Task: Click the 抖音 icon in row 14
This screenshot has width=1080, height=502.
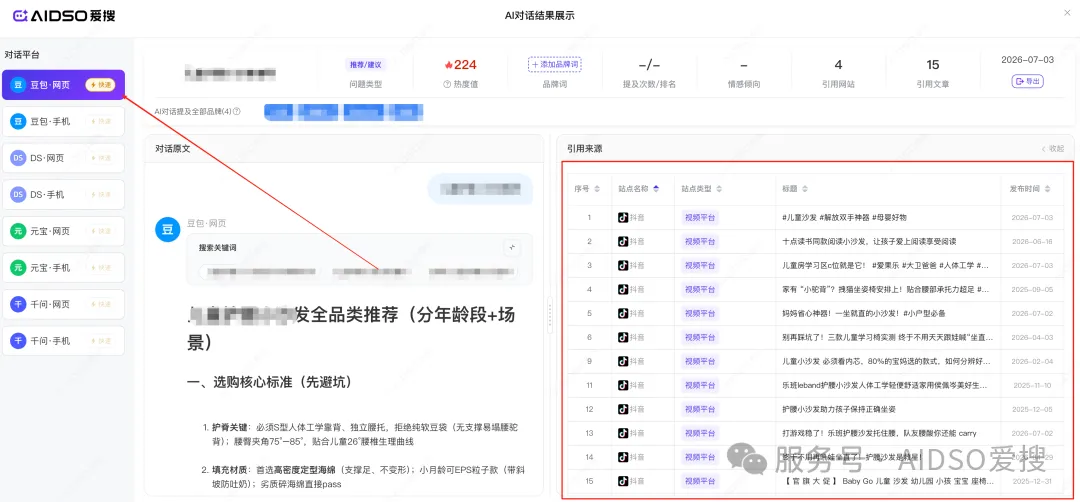Action: coord(623,457)
